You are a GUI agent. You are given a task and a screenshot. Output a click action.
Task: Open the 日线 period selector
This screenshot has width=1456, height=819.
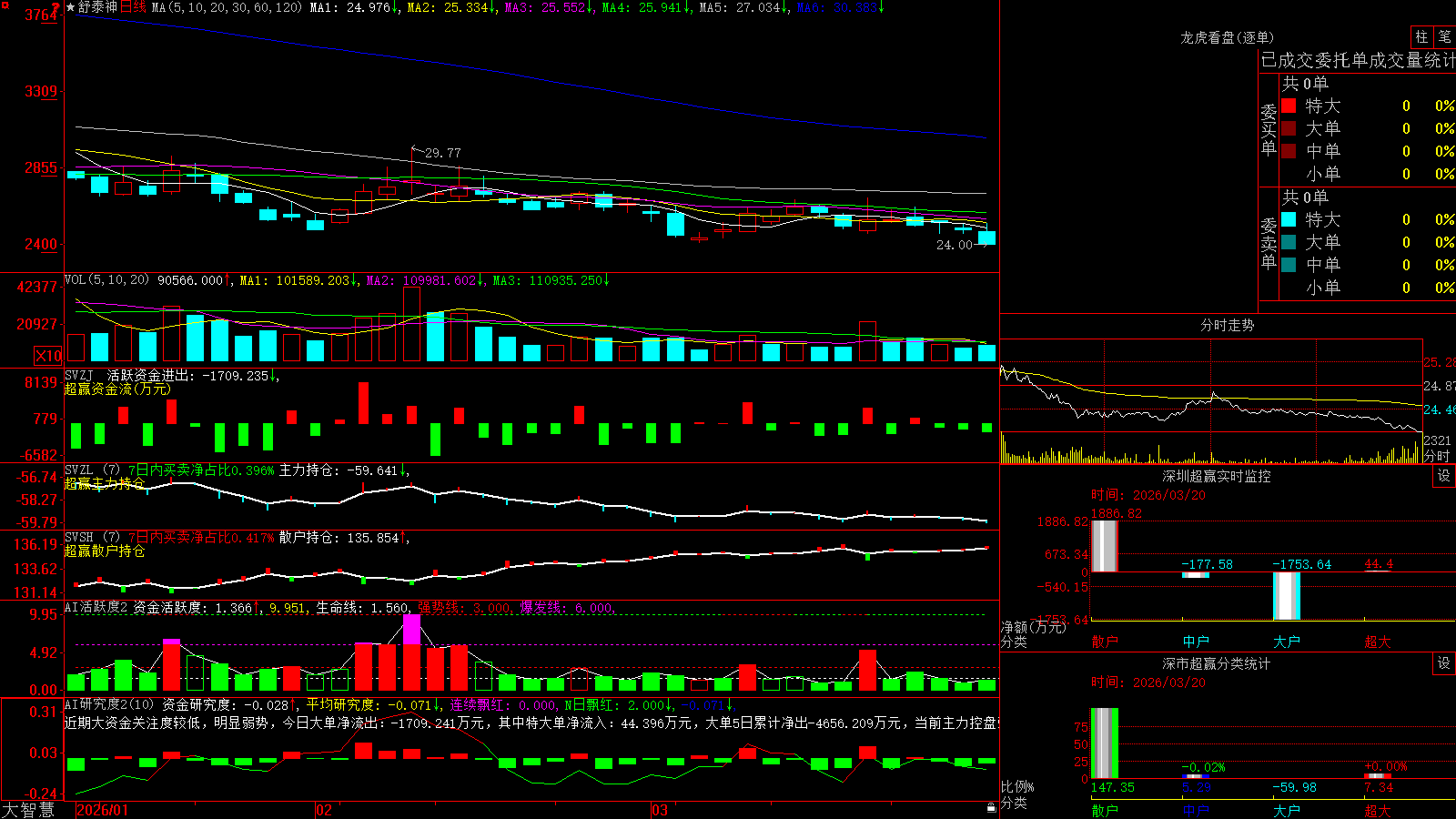(133, 7)
